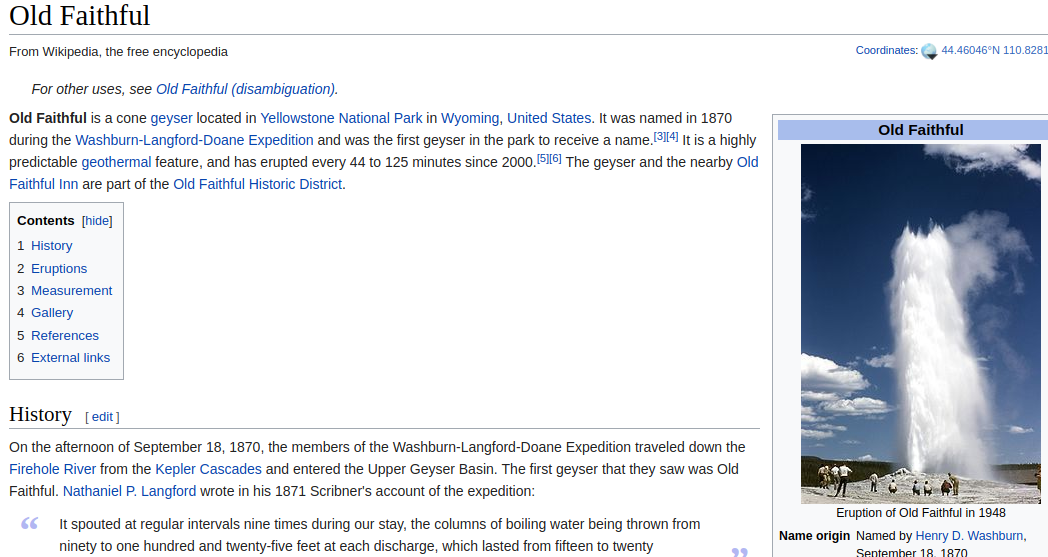The width and height of the screenshot is (1048, 557).
Task: Click the History section heading
Action: pos(40,415)
